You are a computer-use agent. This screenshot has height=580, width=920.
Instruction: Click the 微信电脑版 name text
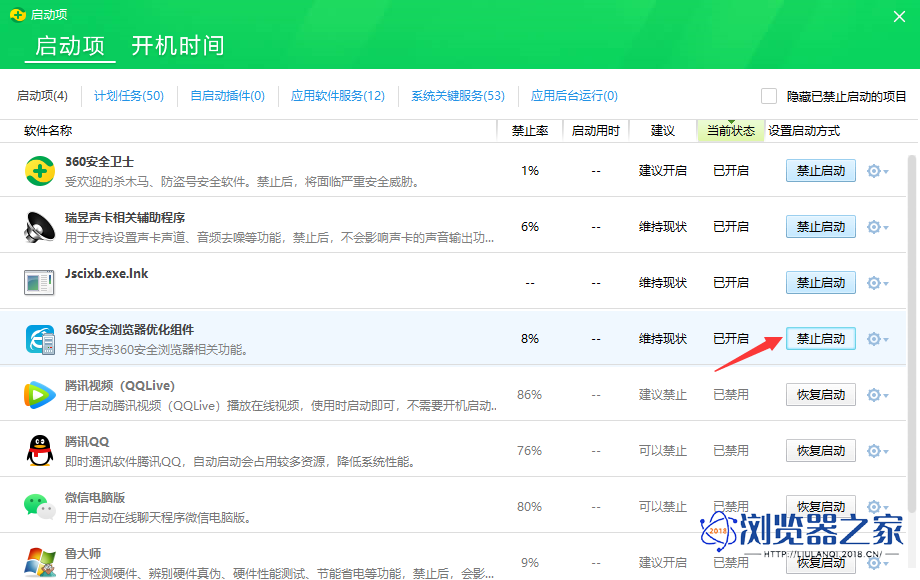point(95,498)
